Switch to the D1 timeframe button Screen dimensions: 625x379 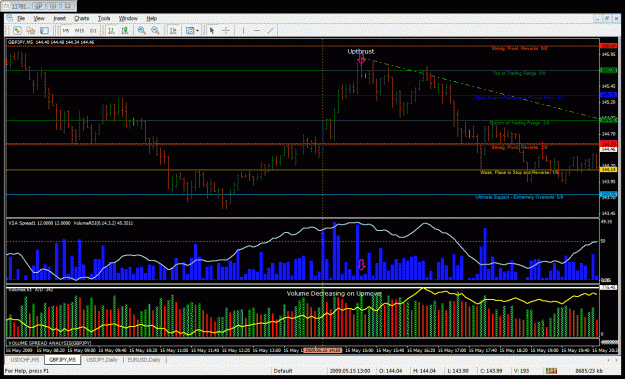pos(93,30)
